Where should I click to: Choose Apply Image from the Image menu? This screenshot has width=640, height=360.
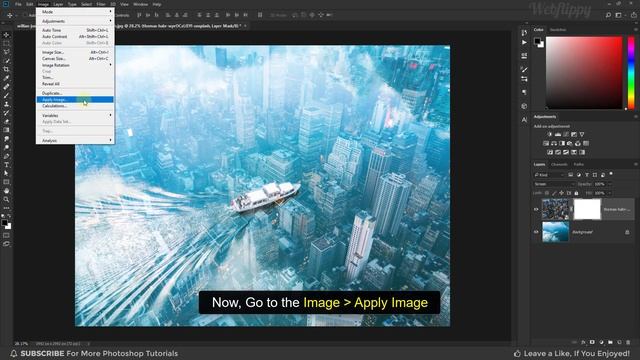[x=75, y=100]
